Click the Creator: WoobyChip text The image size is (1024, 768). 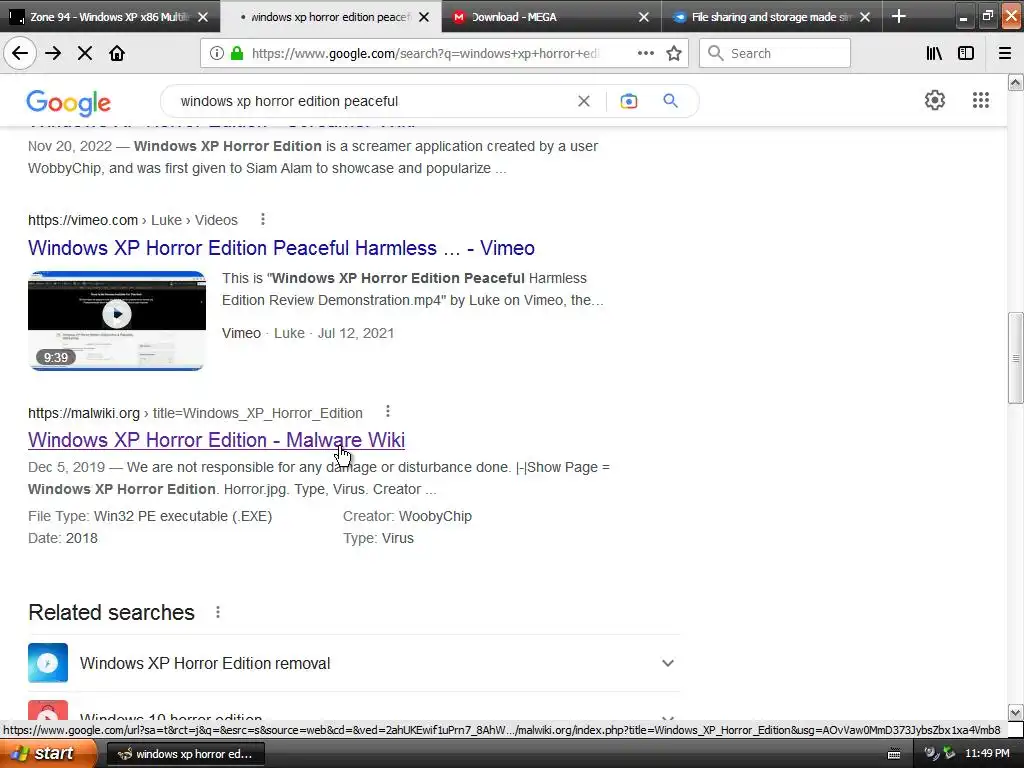click(x=408, y=517)
